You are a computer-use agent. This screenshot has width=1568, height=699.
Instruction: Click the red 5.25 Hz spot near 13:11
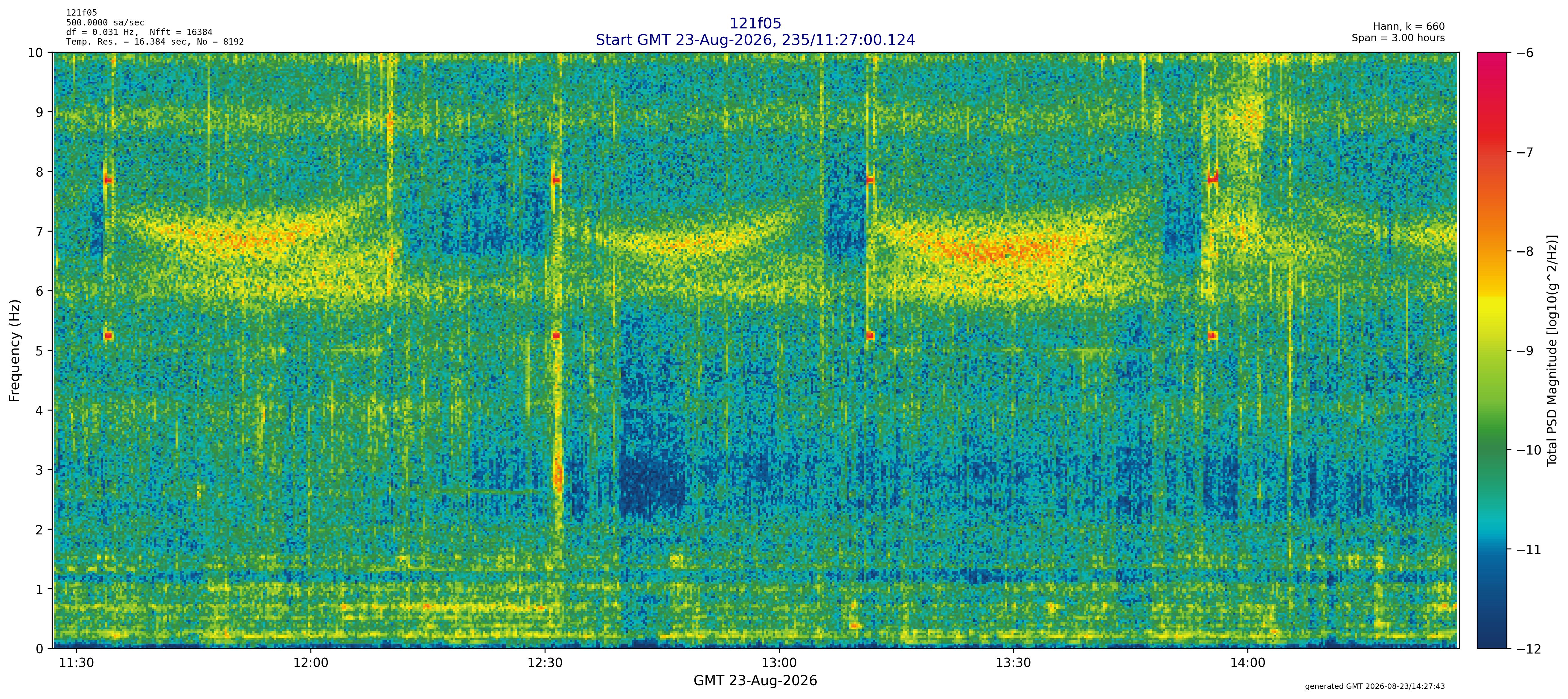pyautogui.click(x=871, y=335)
